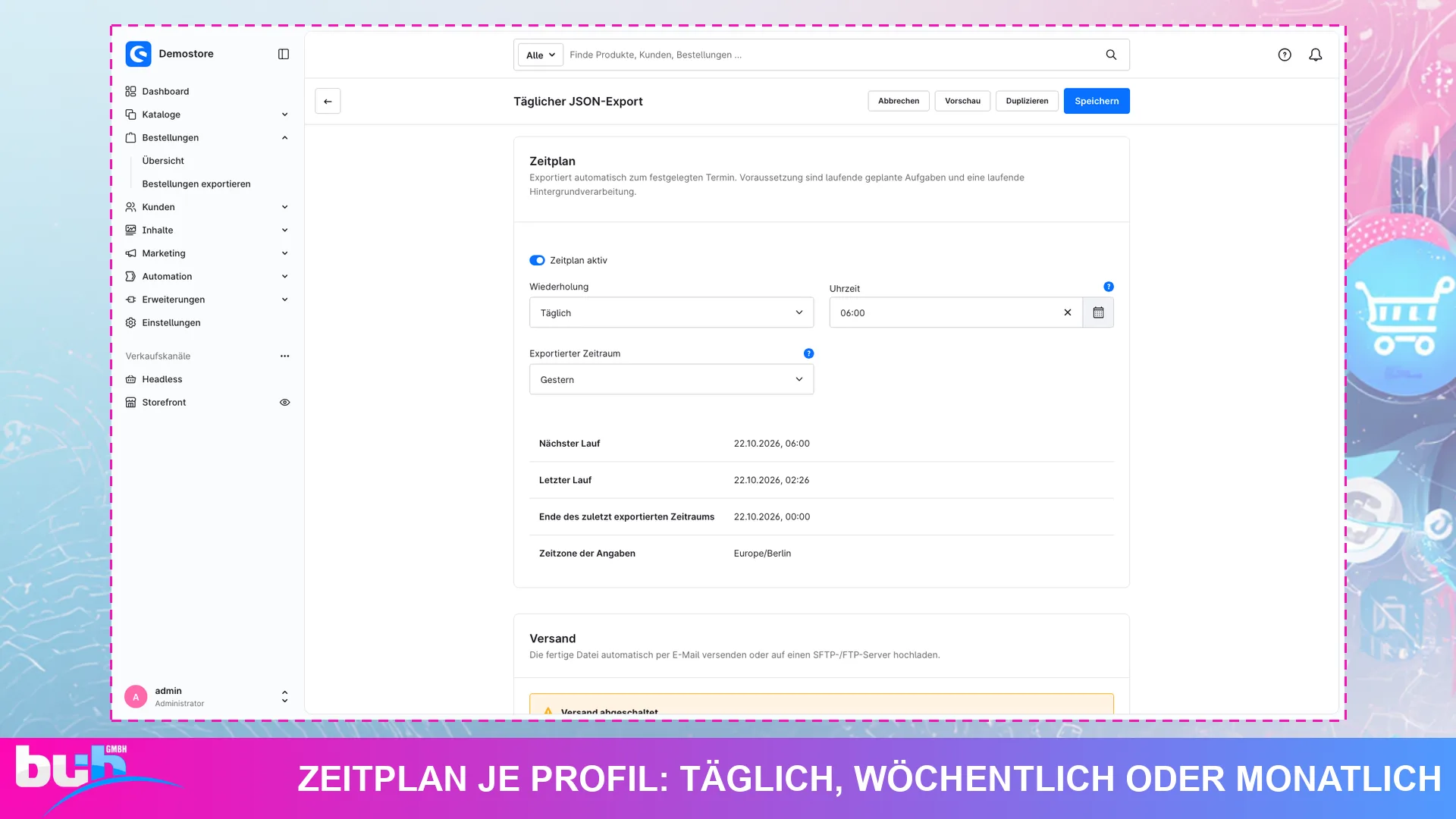Show the Exportierter Zeitraum help icon
The width and height of the screenshot is (1456, 819).
click(x=808, y=353)
